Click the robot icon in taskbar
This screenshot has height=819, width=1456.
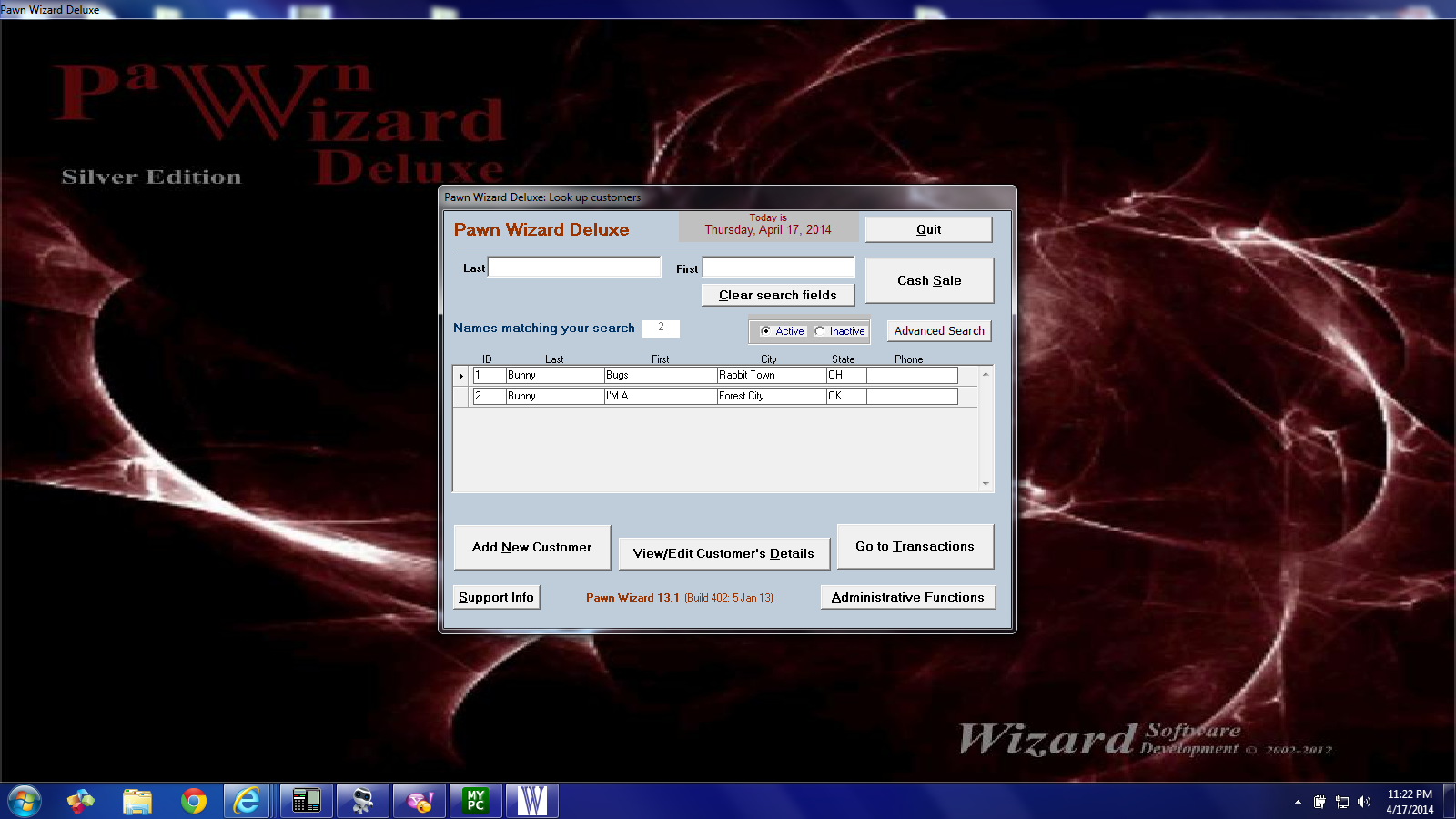[x=363, y=801]
